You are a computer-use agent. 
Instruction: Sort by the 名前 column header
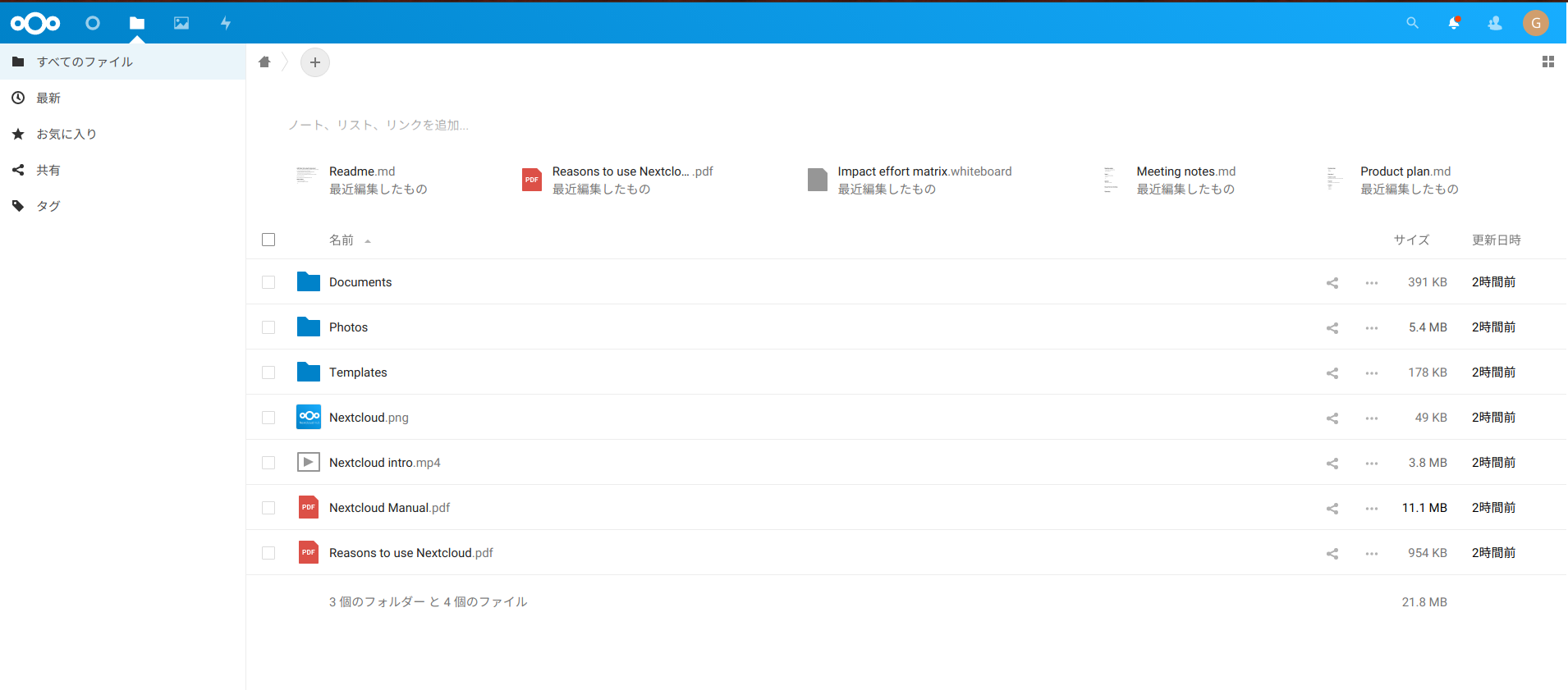[x=342, y=240]
